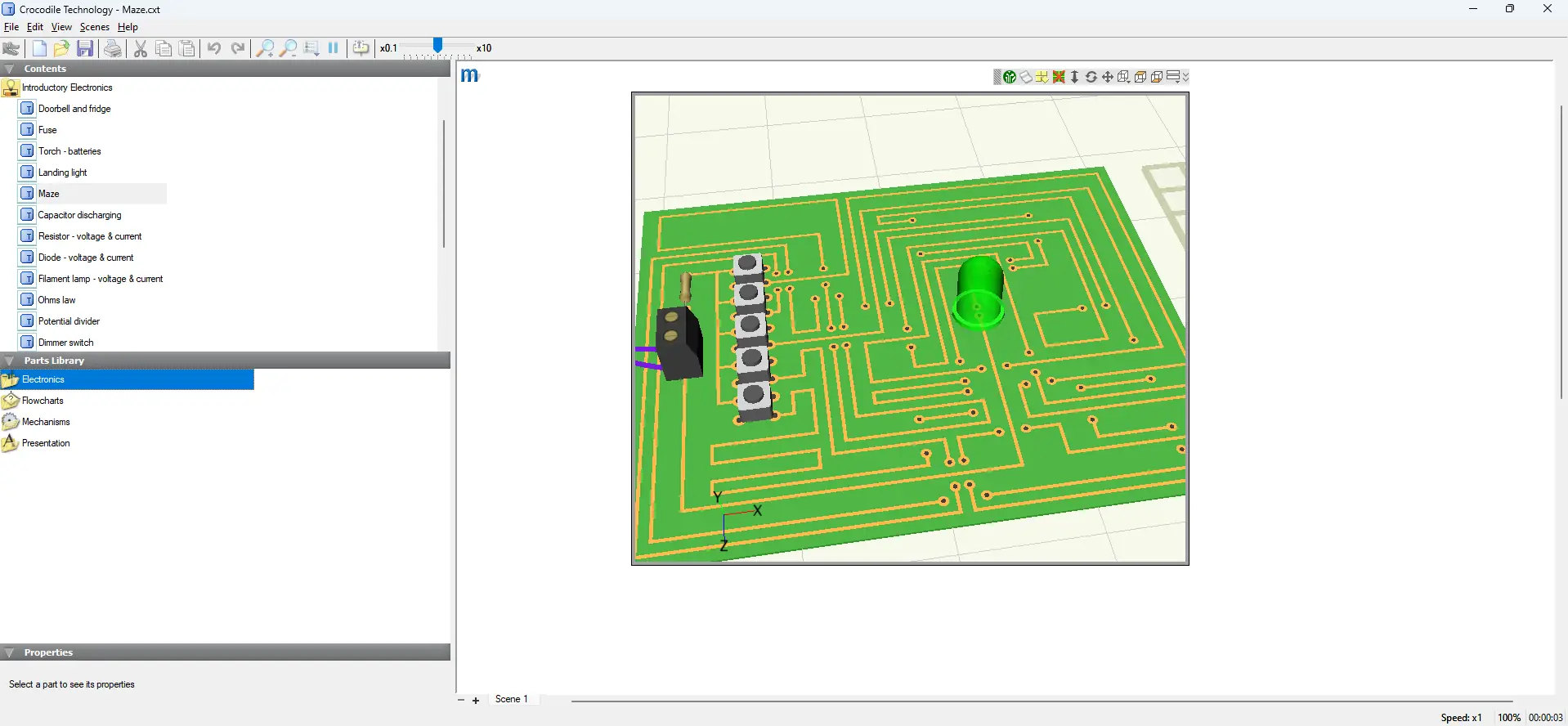The width and height of the screenshot is (1568, 726).
Task: Open the Landing light example
Action: coord(53,173)
